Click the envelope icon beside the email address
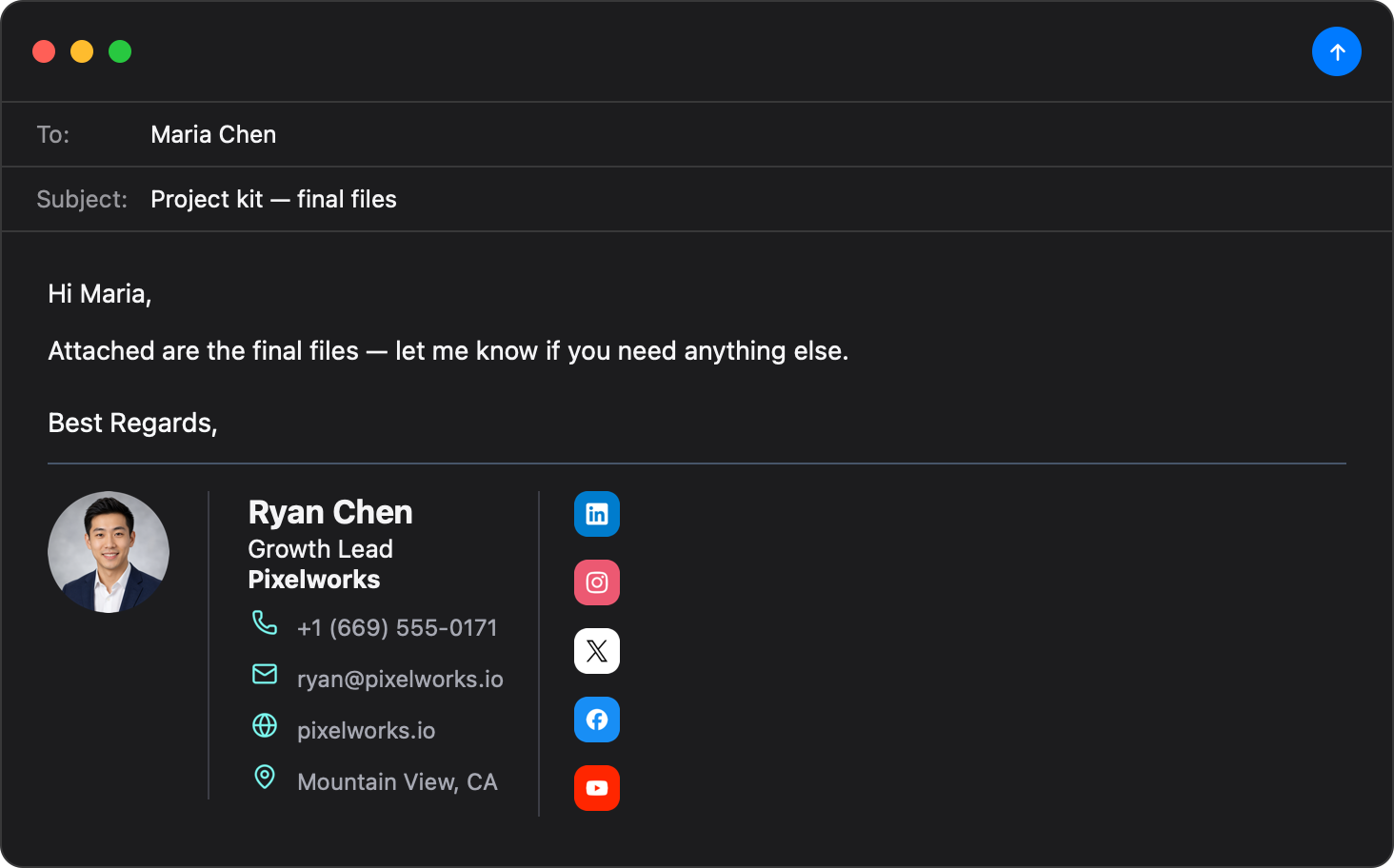 pos(265,674)
